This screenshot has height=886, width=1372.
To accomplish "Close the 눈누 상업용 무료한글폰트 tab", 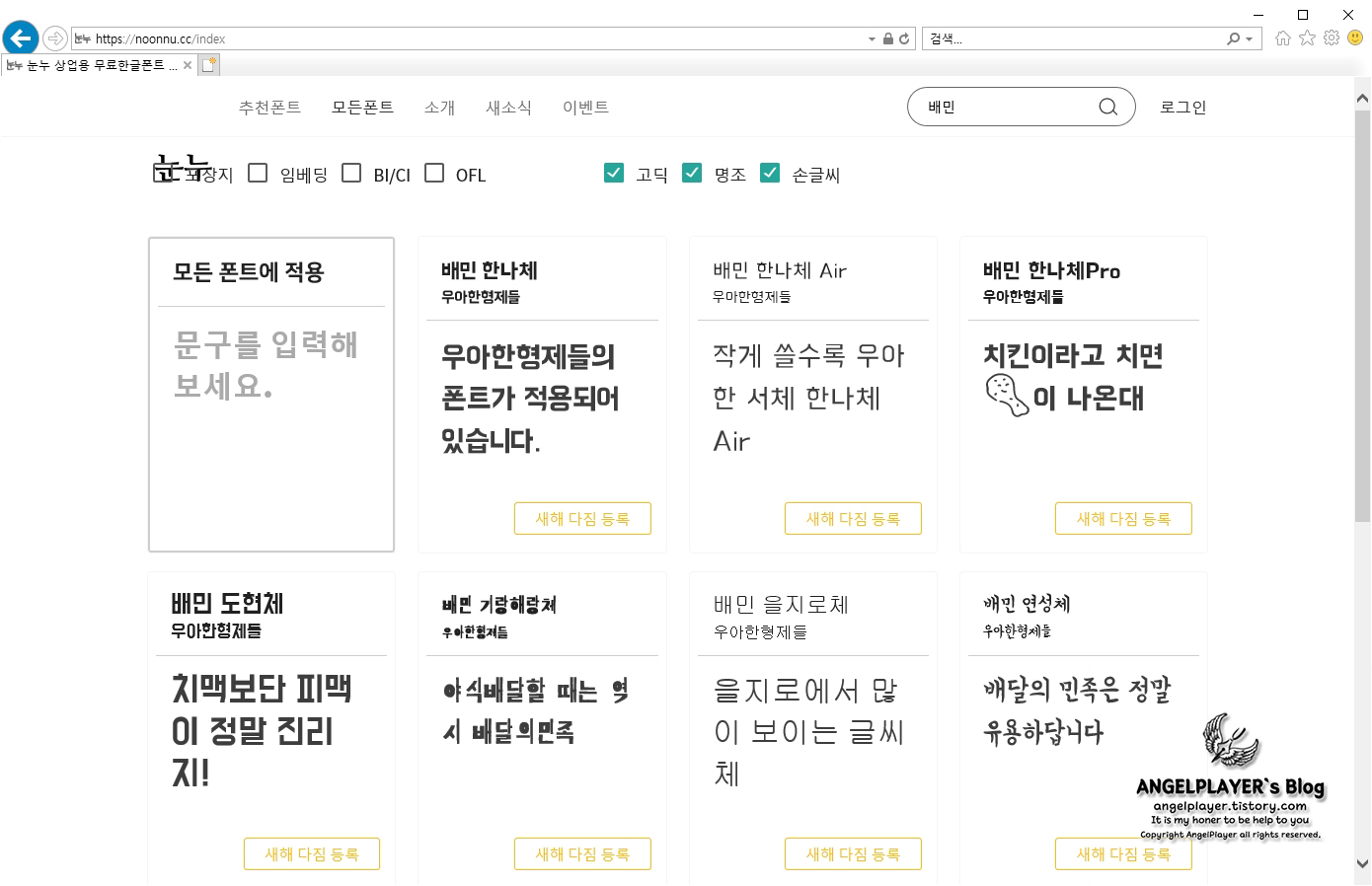I will pyautogui.click(x=188, y=65).
